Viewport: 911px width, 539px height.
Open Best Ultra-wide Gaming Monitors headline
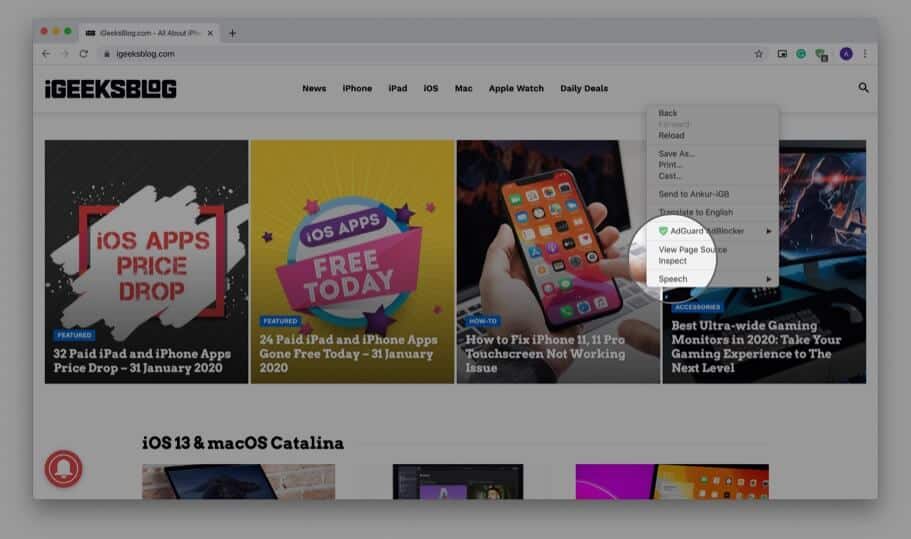click(x=756, y=347)
